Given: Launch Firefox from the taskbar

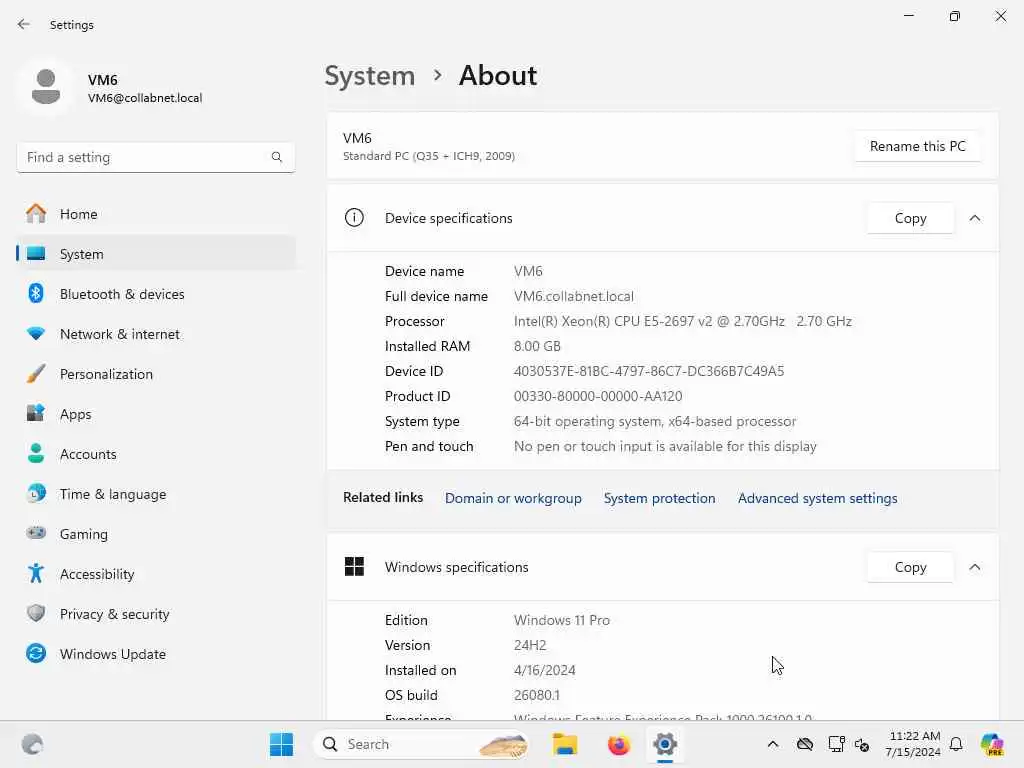Looking at the screenshot, I should click(x=618, y=744).
